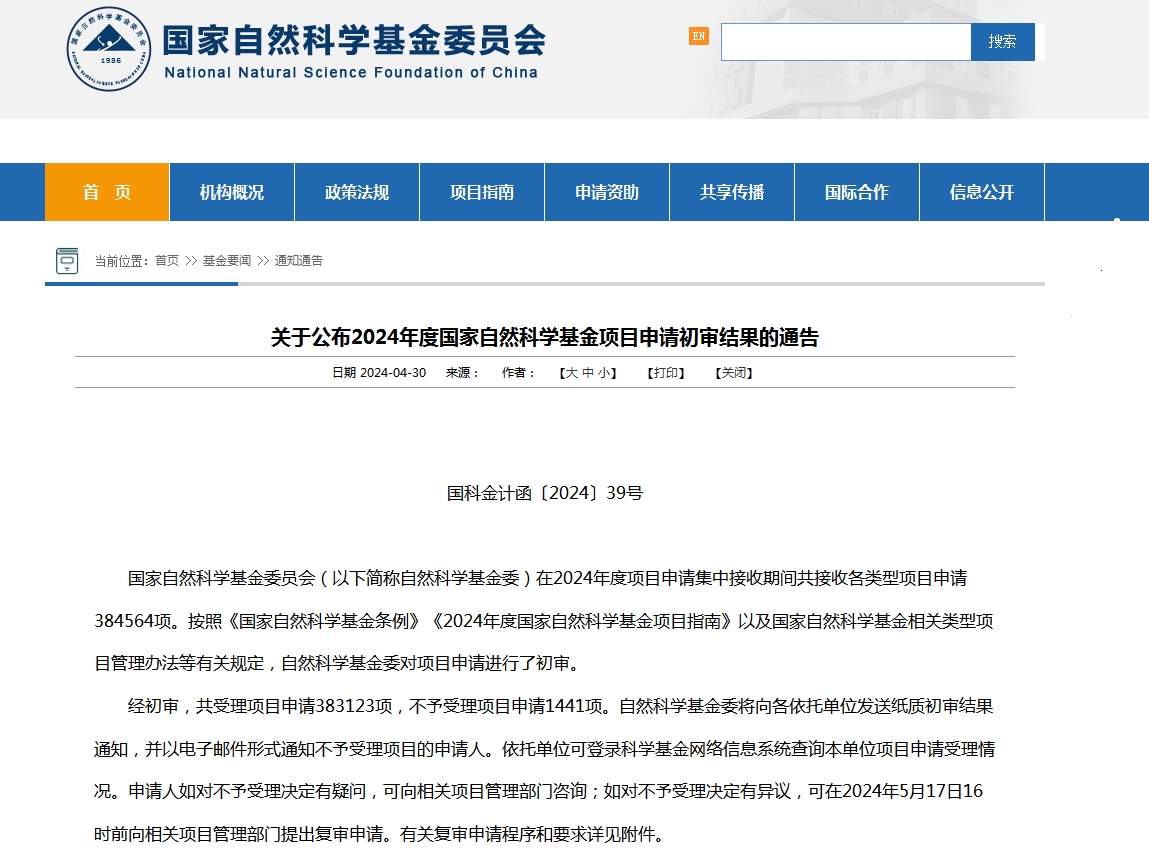1149x859 pixels.
Task: Open the 项目指南 menu
Action: (x=481, y=192)
